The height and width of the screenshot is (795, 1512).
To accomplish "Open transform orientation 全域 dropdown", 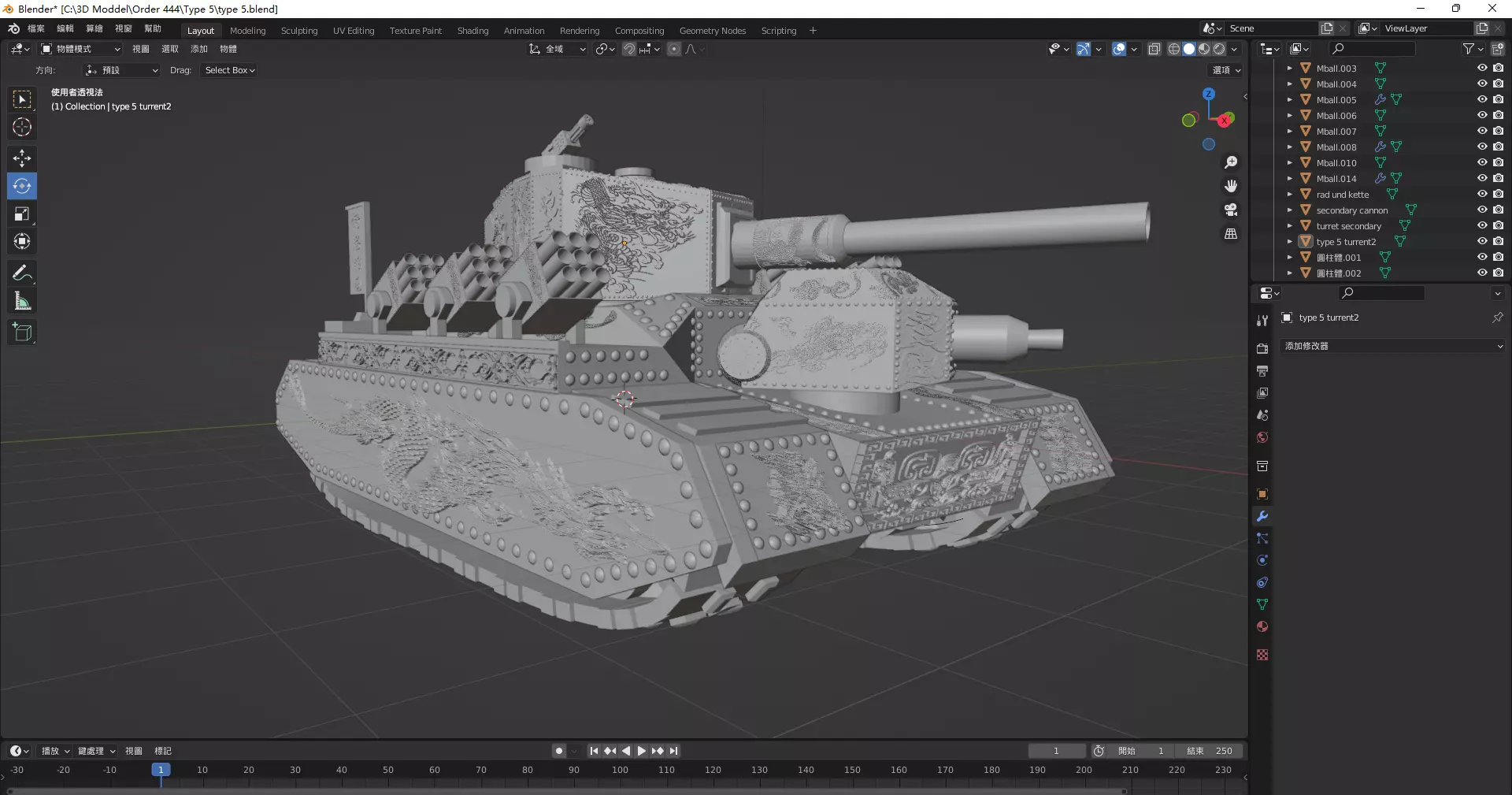I will [557, 49].
